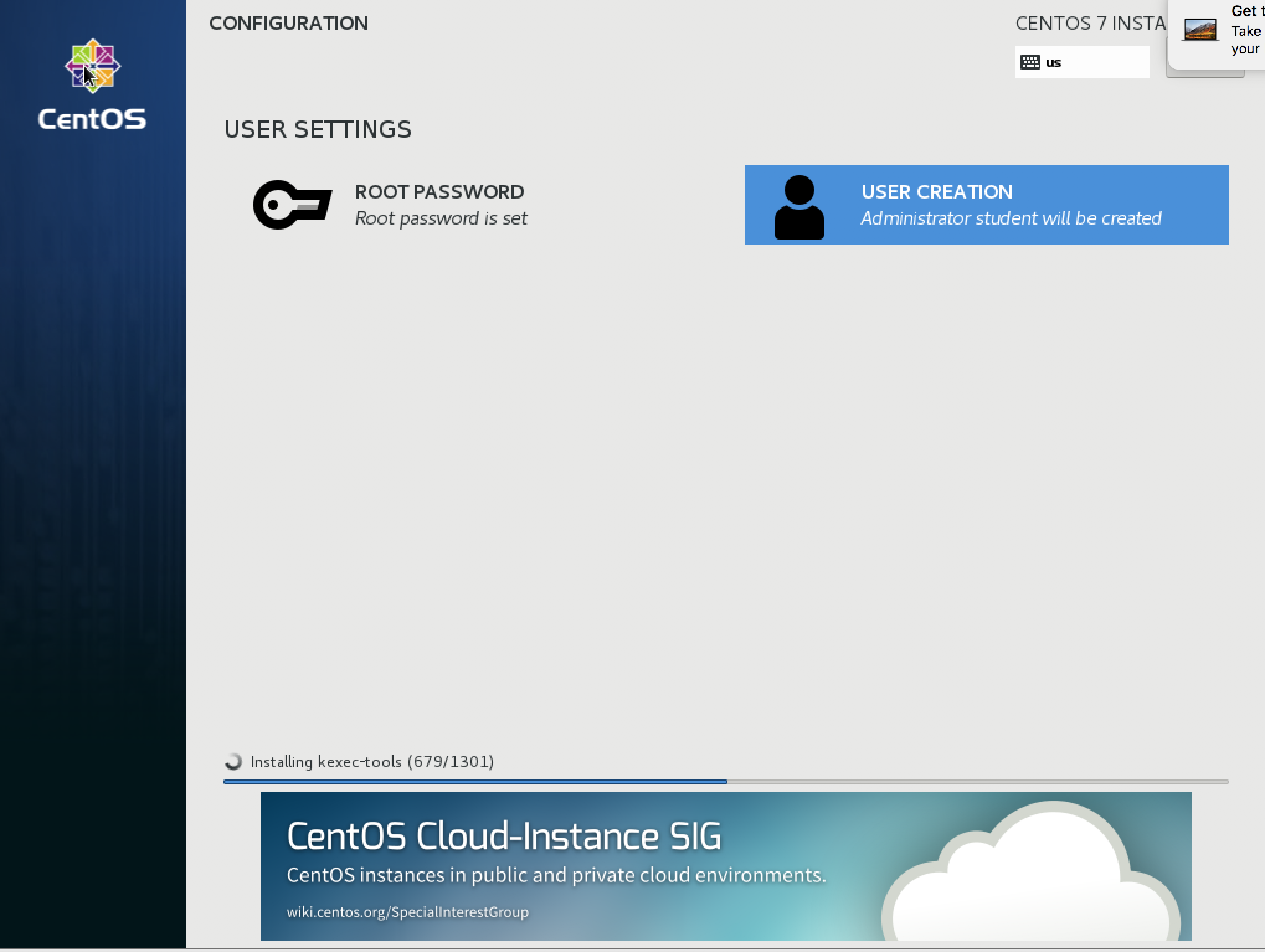The width and height of the screenshot is (1265, 952).
Task: Click the user creation person icon
Action: (799, 207)
